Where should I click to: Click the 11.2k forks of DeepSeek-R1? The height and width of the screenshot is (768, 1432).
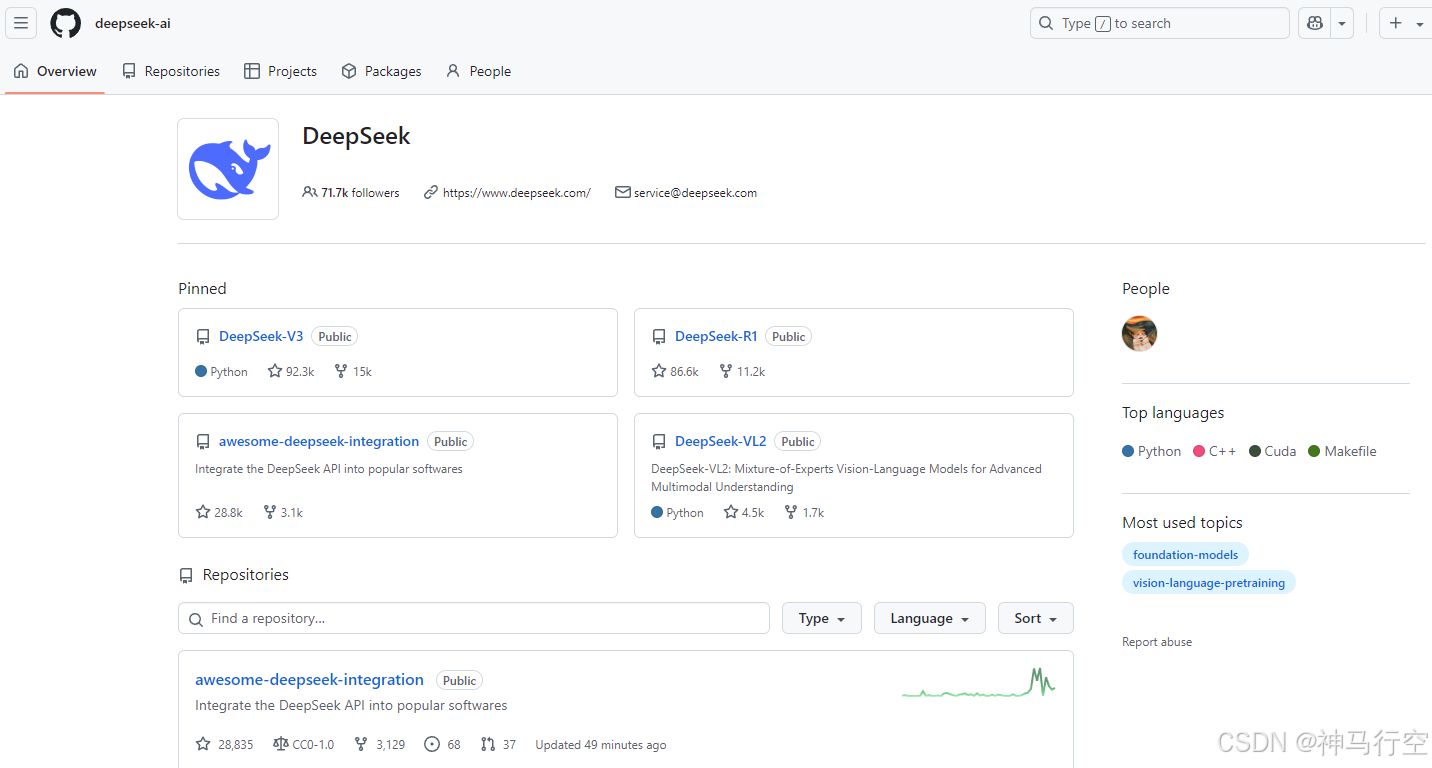click(x=742, y=371)
